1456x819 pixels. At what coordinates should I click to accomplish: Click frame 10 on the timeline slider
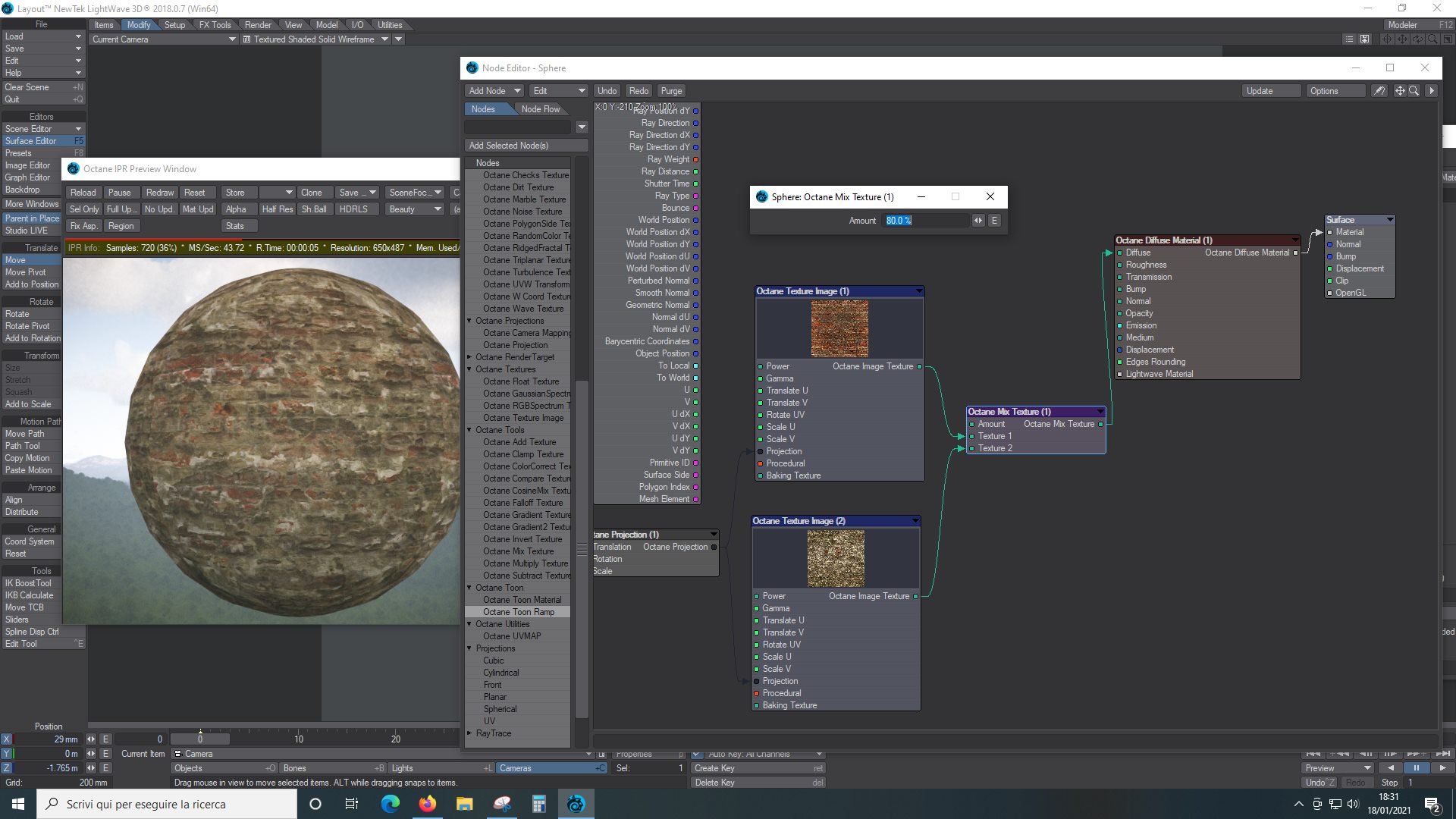[299, 739]
